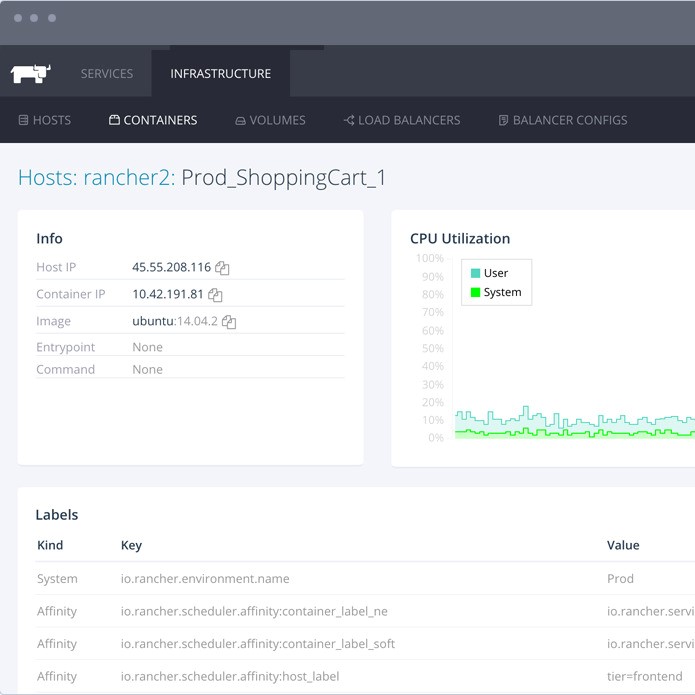This screenshot has height=695, width=695.
Task: Open the Services tab
Action: coord(107,74)
